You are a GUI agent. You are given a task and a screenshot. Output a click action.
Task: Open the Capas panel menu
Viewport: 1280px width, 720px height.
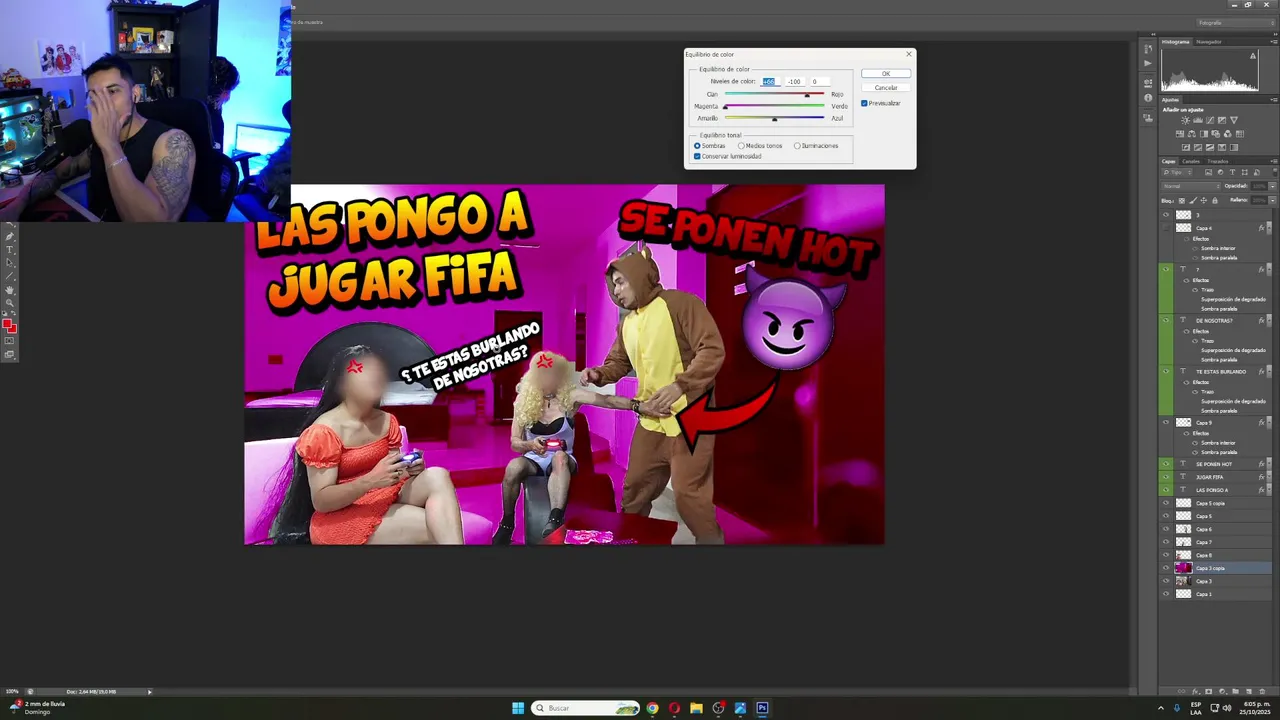coord(1274,161)
